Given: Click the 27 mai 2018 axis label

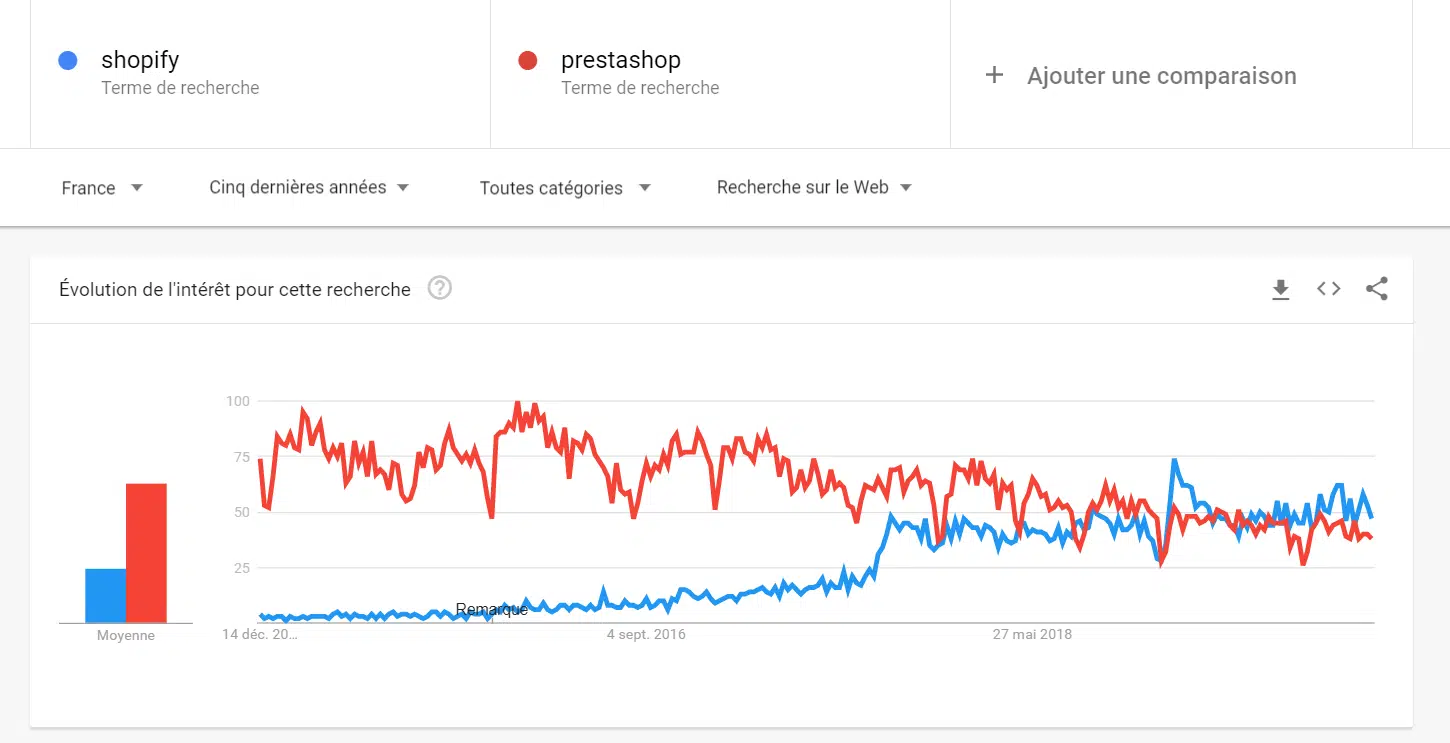Looking at the screenshot, I should coord(1032,634).
